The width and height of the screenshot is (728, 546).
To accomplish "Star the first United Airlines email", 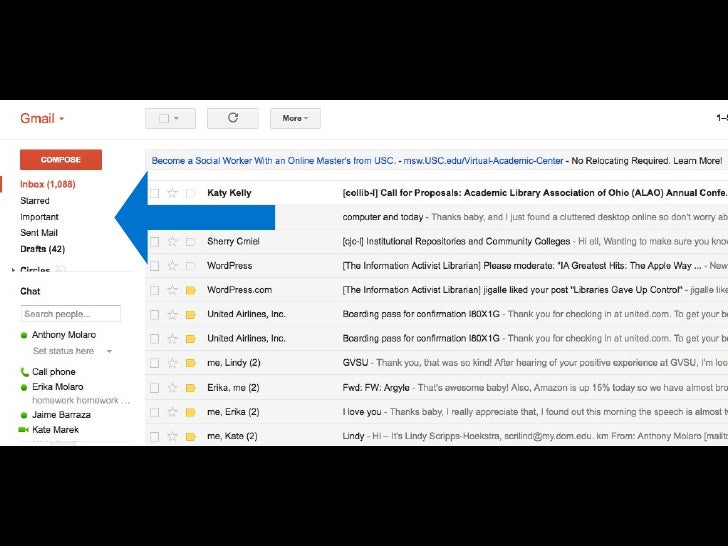I will 172,314.
